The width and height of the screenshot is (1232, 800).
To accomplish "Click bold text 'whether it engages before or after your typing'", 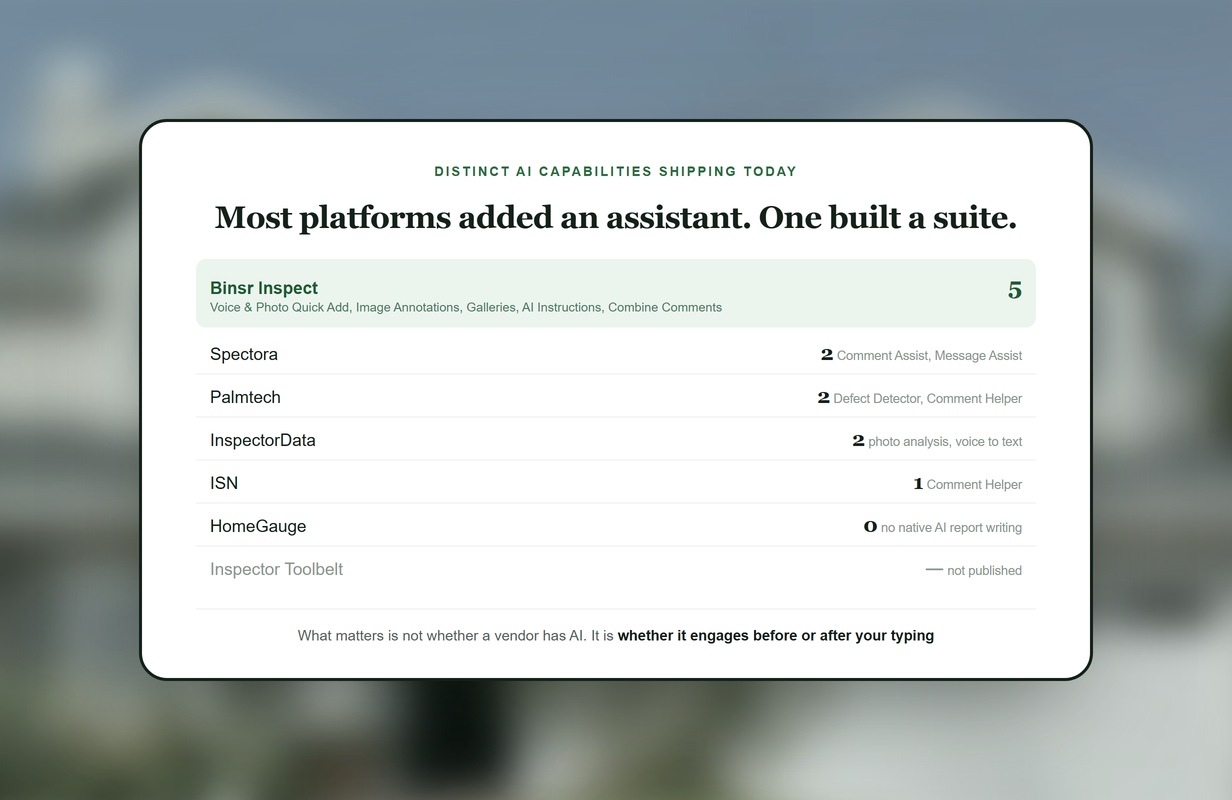I will coord(776,635).
